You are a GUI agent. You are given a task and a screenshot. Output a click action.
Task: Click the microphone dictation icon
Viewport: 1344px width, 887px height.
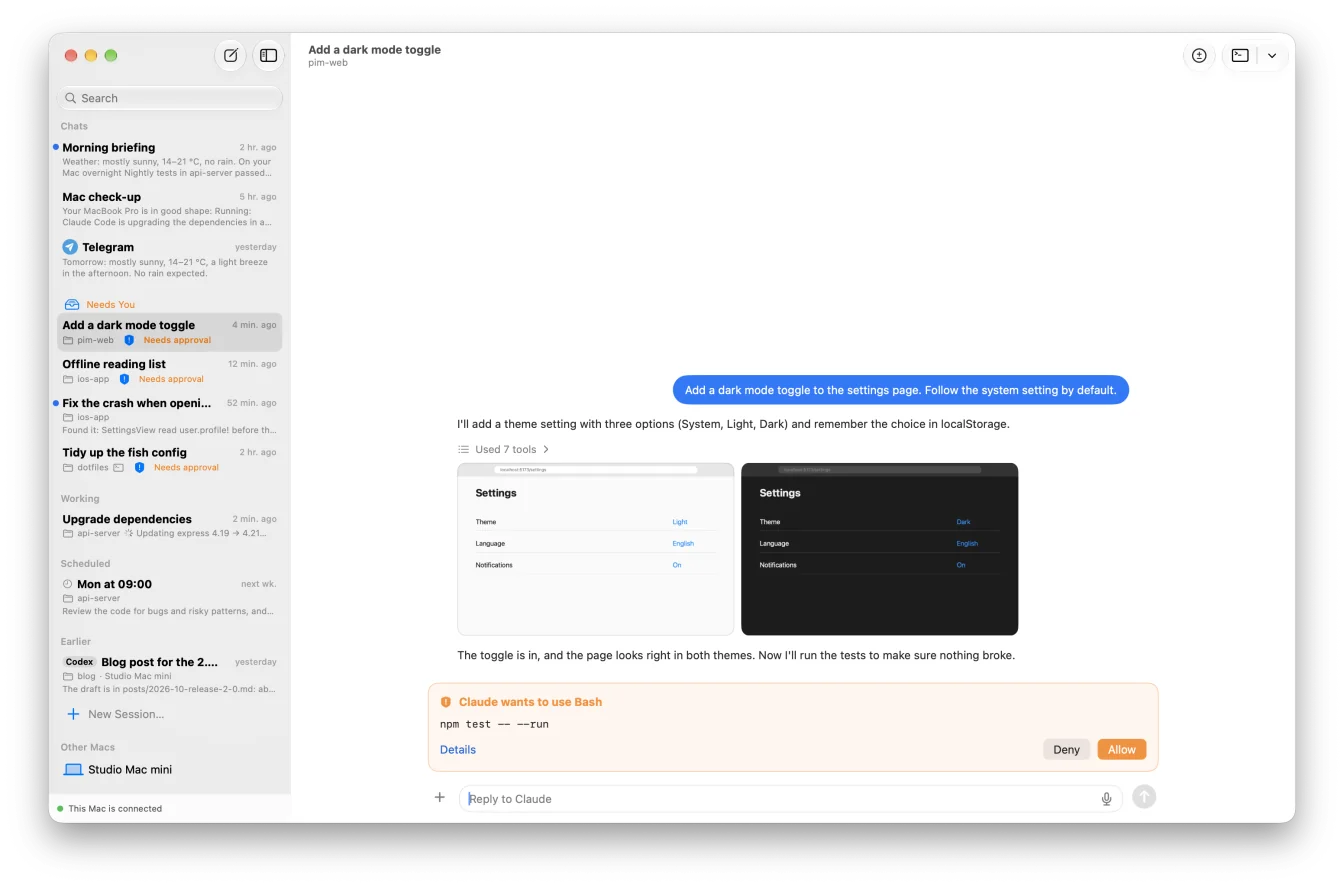point(1107,799)
